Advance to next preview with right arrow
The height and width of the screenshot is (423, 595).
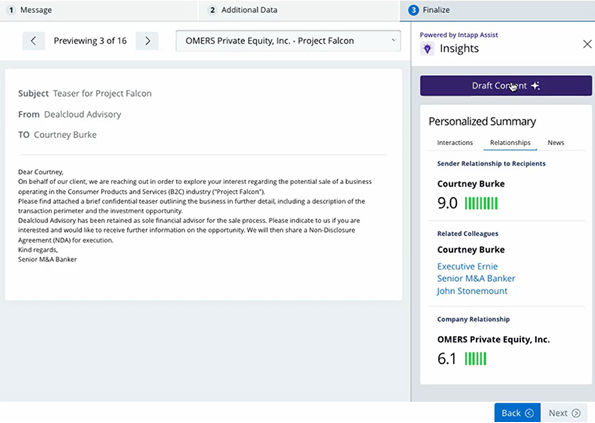coord(147,41)
